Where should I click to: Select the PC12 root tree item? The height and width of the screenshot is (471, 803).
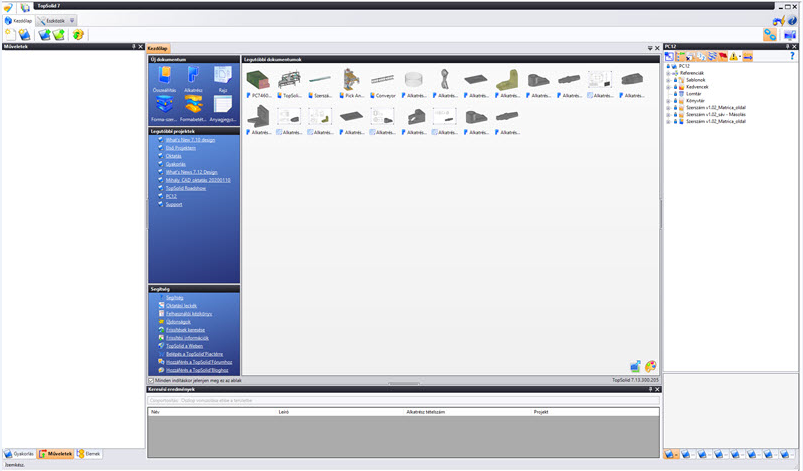(x=684, y=66)
